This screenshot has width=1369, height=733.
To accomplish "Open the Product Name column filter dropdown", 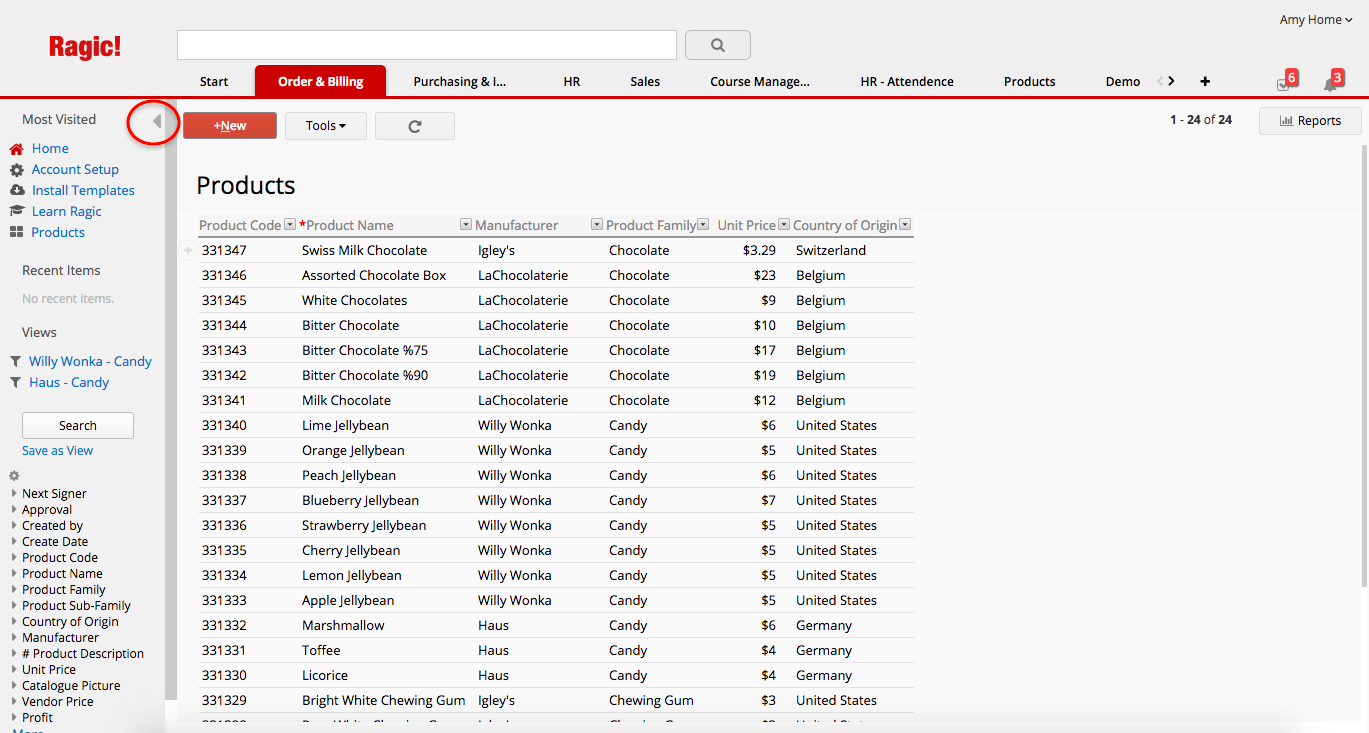I will click(x=466, y=224).
